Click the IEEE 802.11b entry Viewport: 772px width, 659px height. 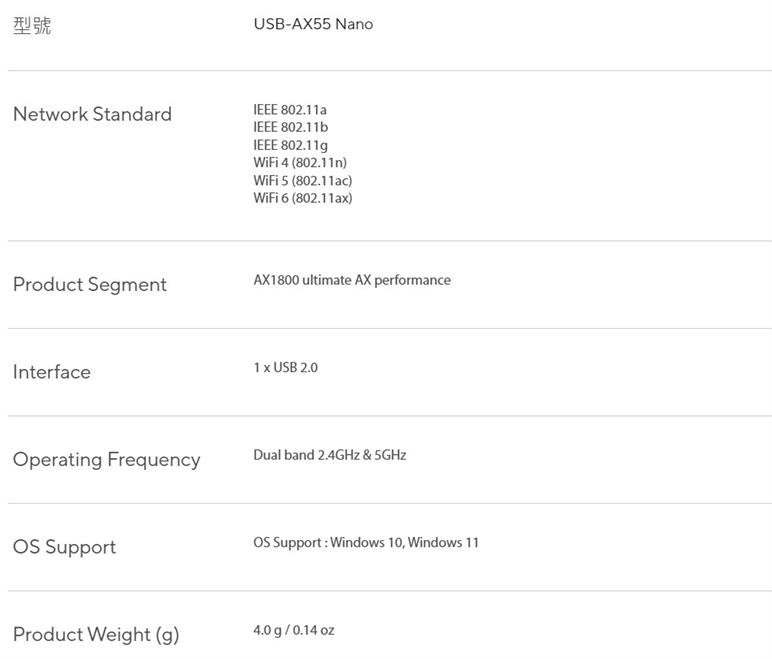point(291,127)
